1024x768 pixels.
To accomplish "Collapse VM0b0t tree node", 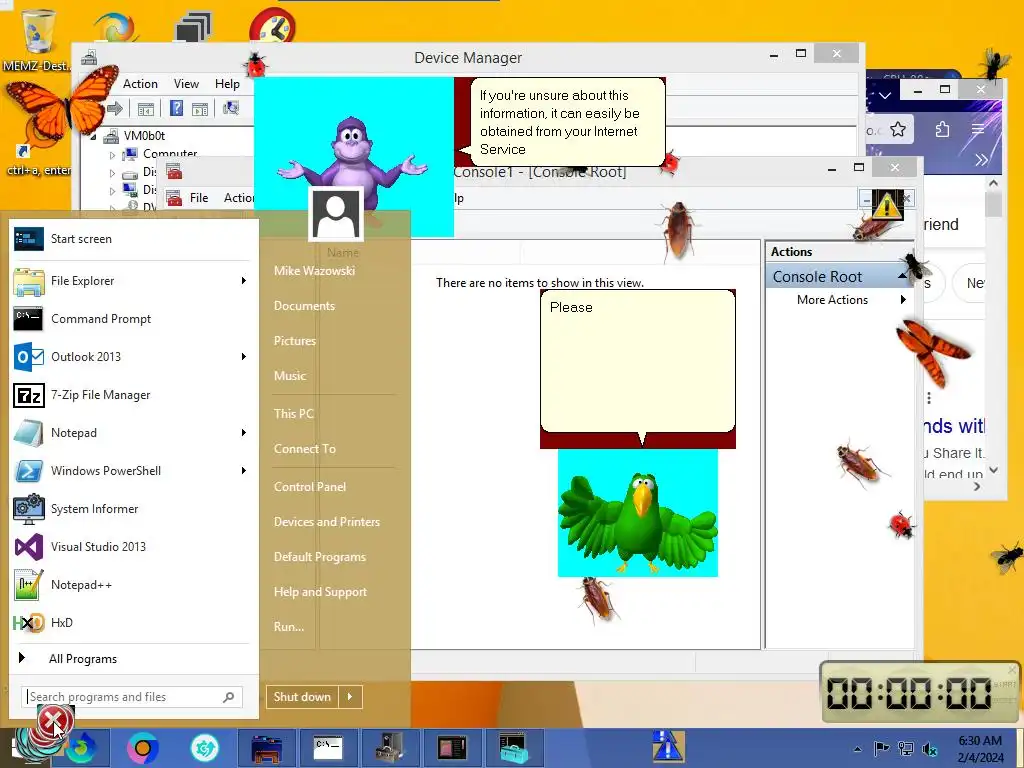I will pos(94,136).
